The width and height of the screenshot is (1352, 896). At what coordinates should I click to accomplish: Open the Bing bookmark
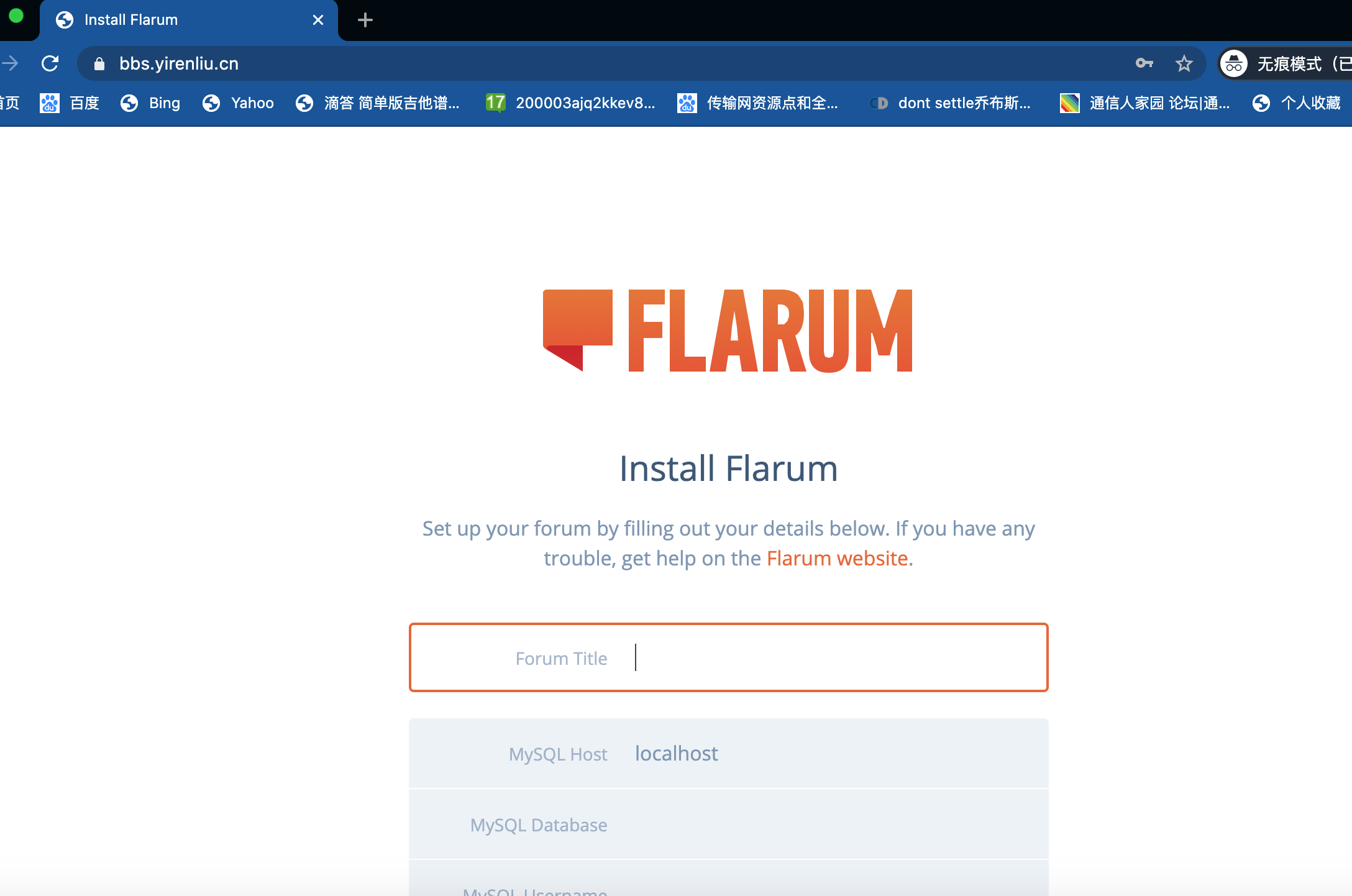coord(150,103)
